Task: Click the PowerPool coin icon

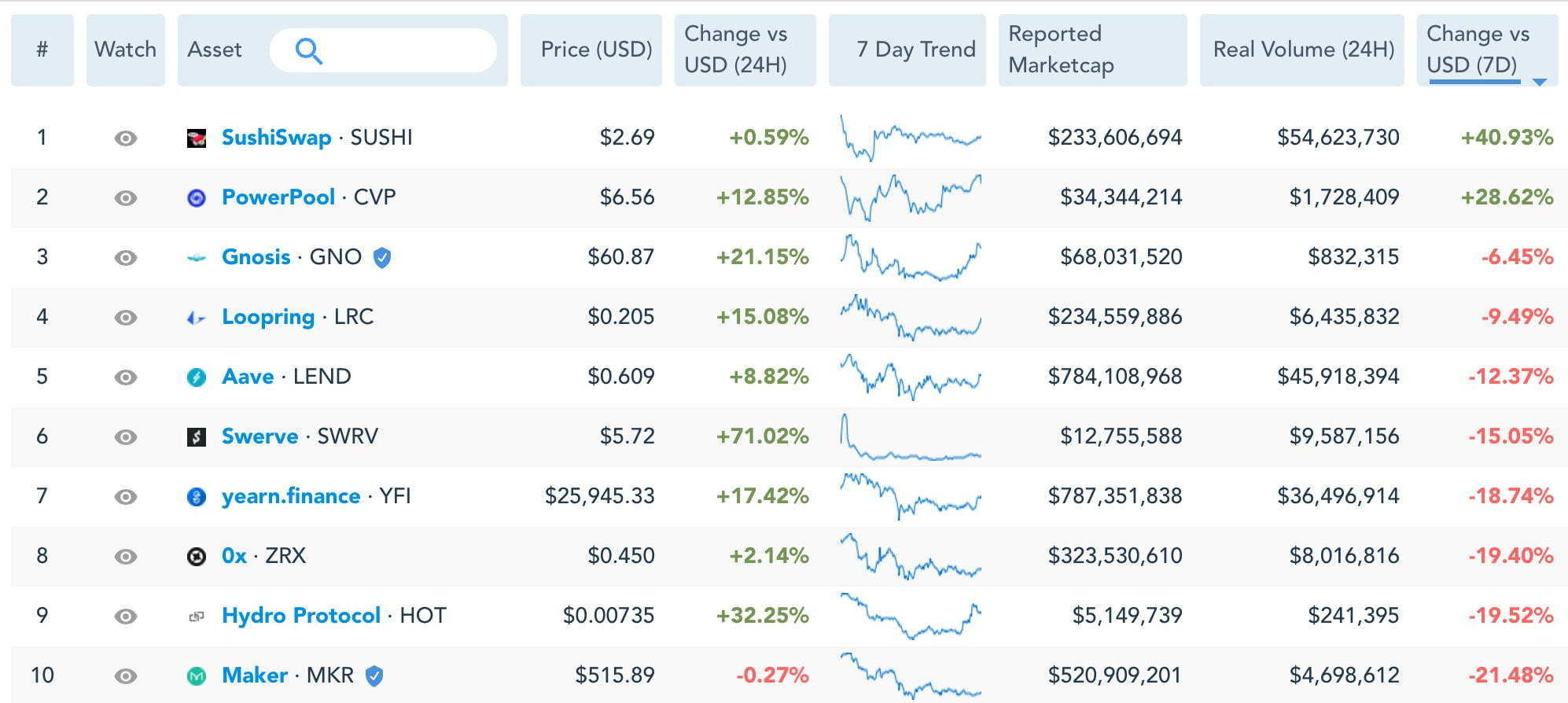Action: [196, 198]
